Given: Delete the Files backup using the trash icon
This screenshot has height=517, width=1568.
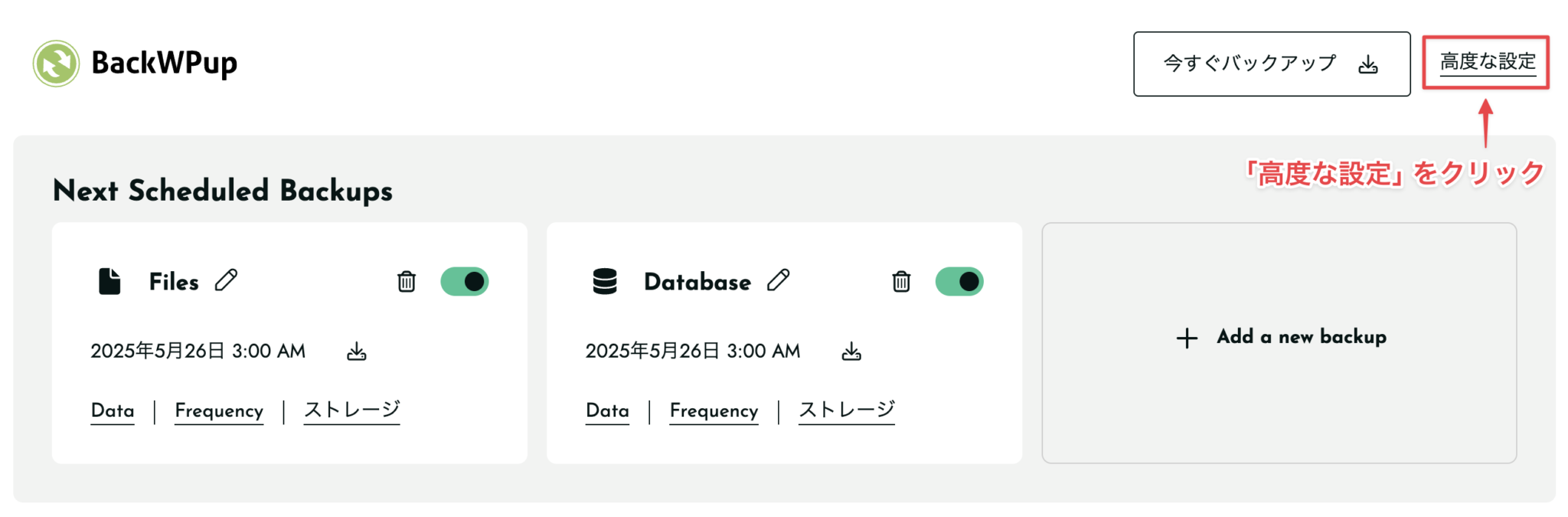Looking at the screenshot, I should coord(407,282).
